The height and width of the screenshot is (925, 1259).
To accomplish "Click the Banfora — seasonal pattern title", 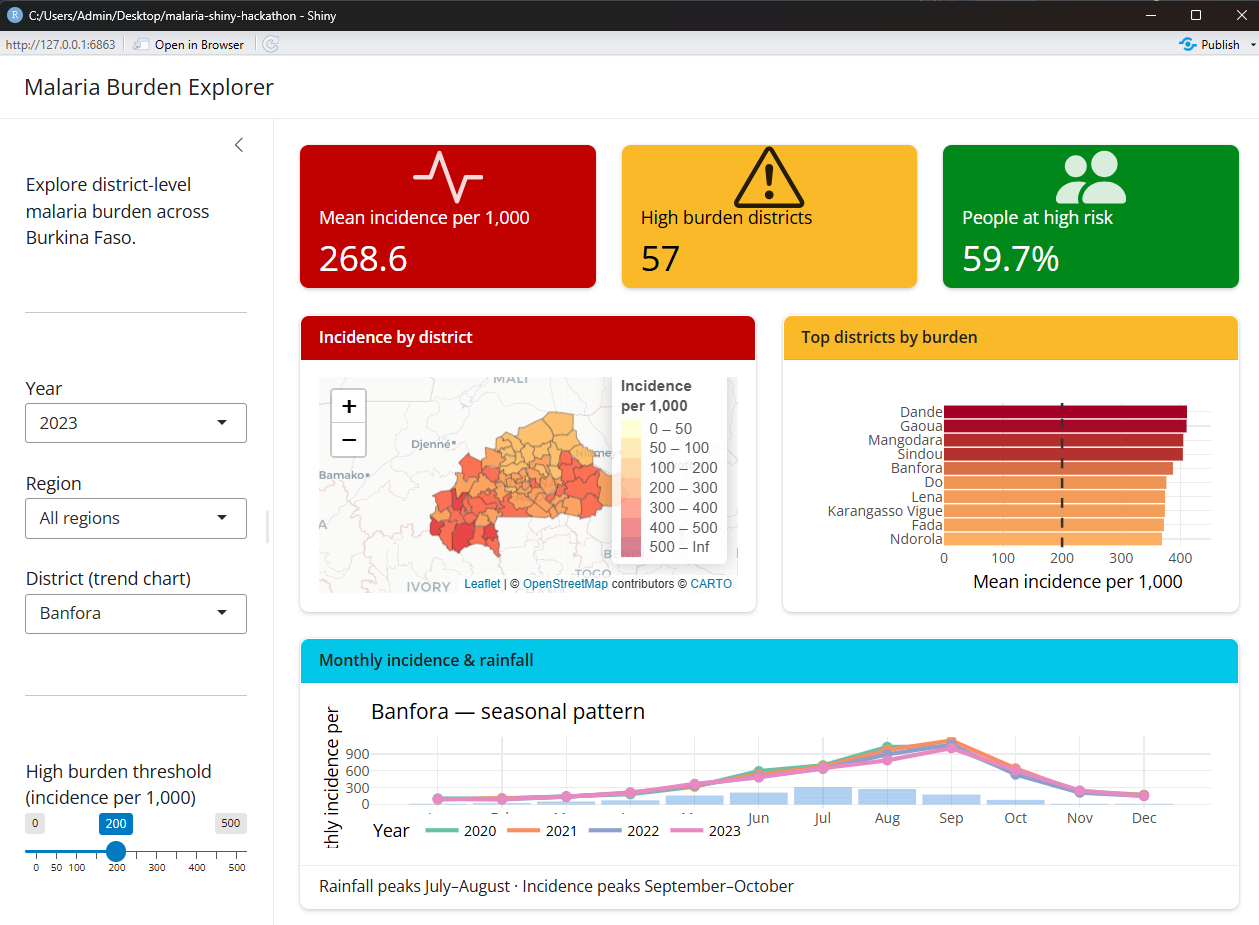I will (508, 712).
